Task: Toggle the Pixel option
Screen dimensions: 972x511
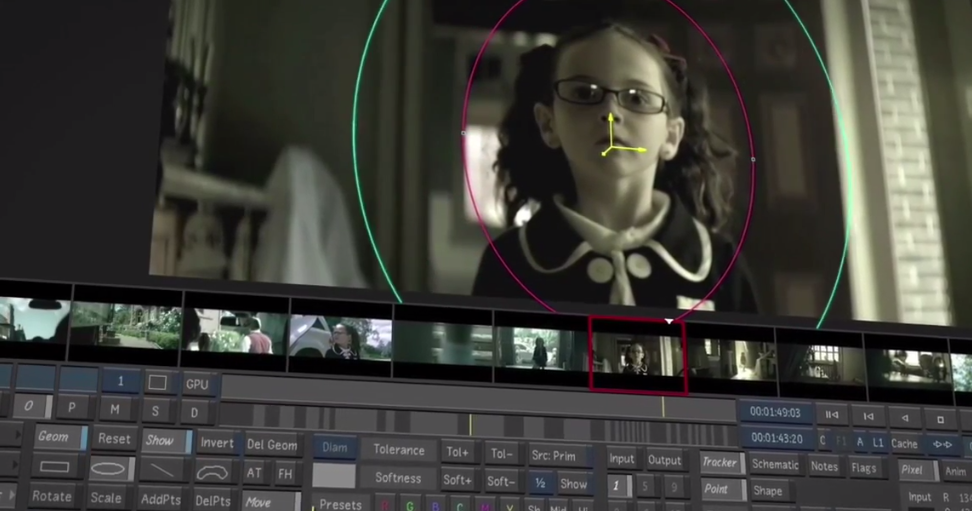Action: (917, 470)
